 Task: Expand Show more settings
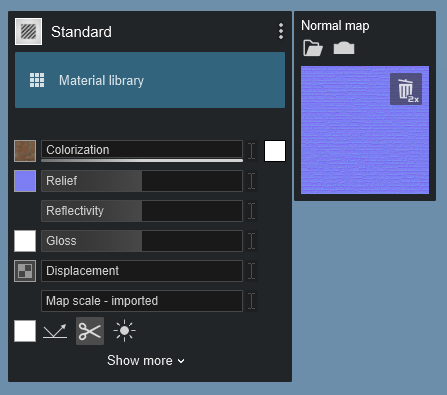click(146, 361)
